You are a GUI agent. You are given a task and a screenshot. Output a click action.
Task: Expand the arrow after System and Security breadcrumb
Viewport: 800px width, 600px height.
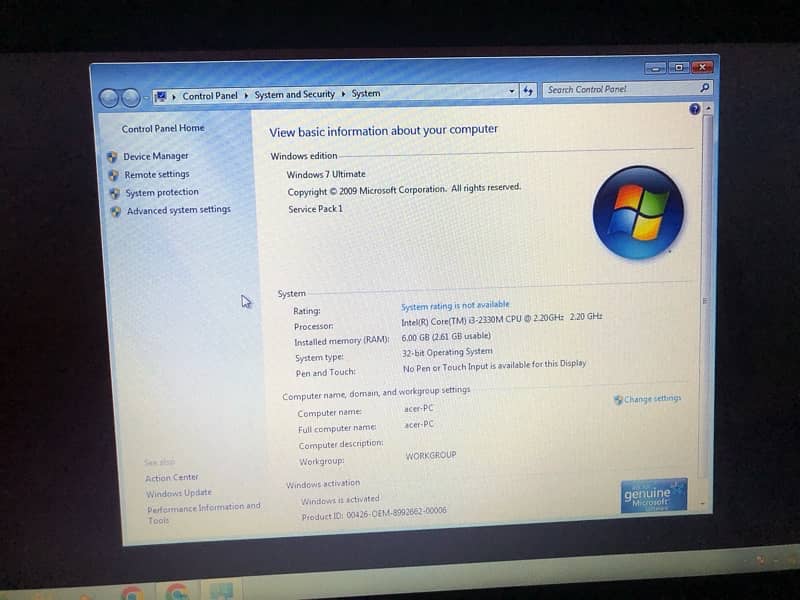(x=343, y=94)
